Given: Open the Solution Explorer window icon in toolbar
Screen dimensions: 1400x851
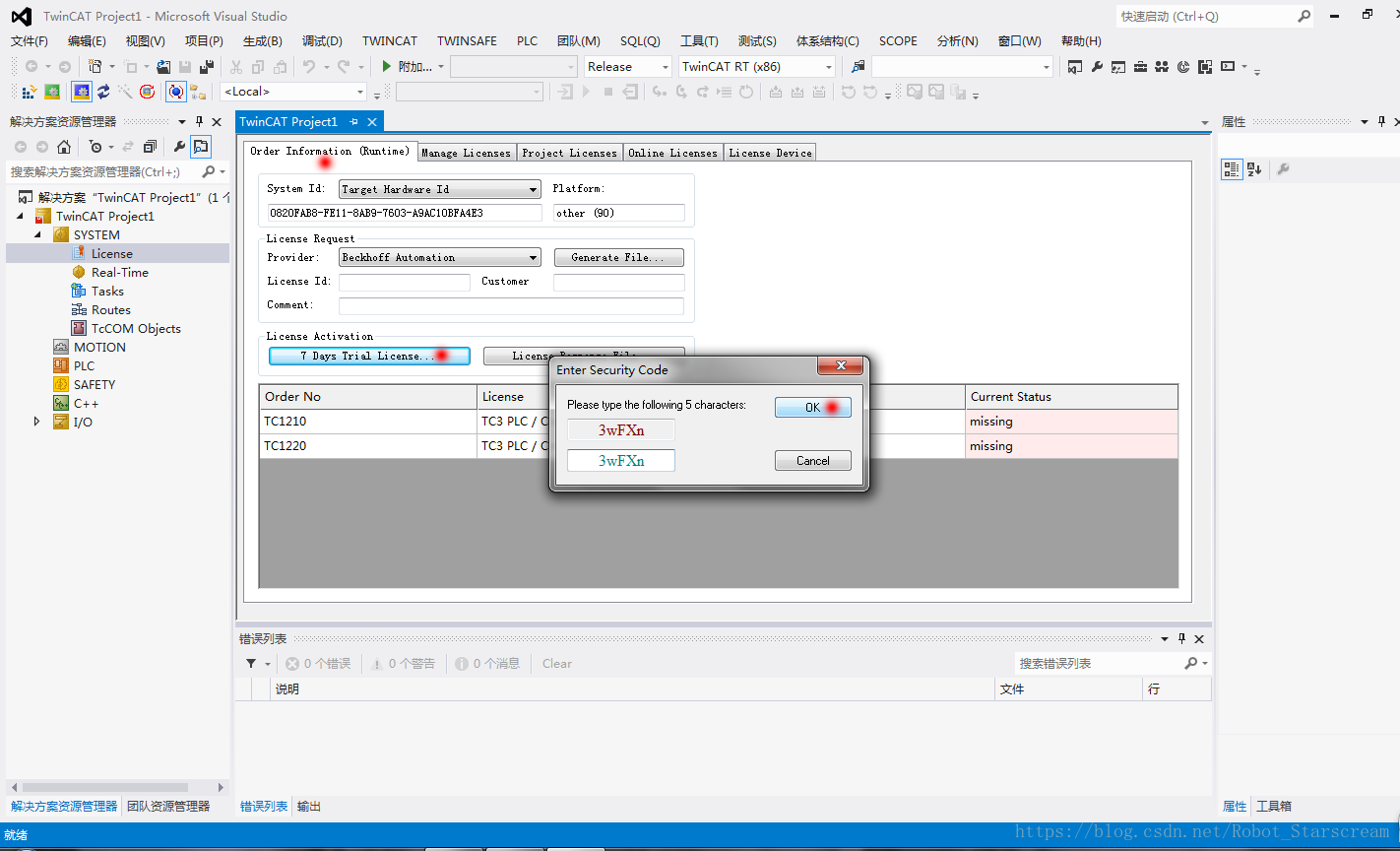Looking at the screenshot, I should coord(1074,67).
